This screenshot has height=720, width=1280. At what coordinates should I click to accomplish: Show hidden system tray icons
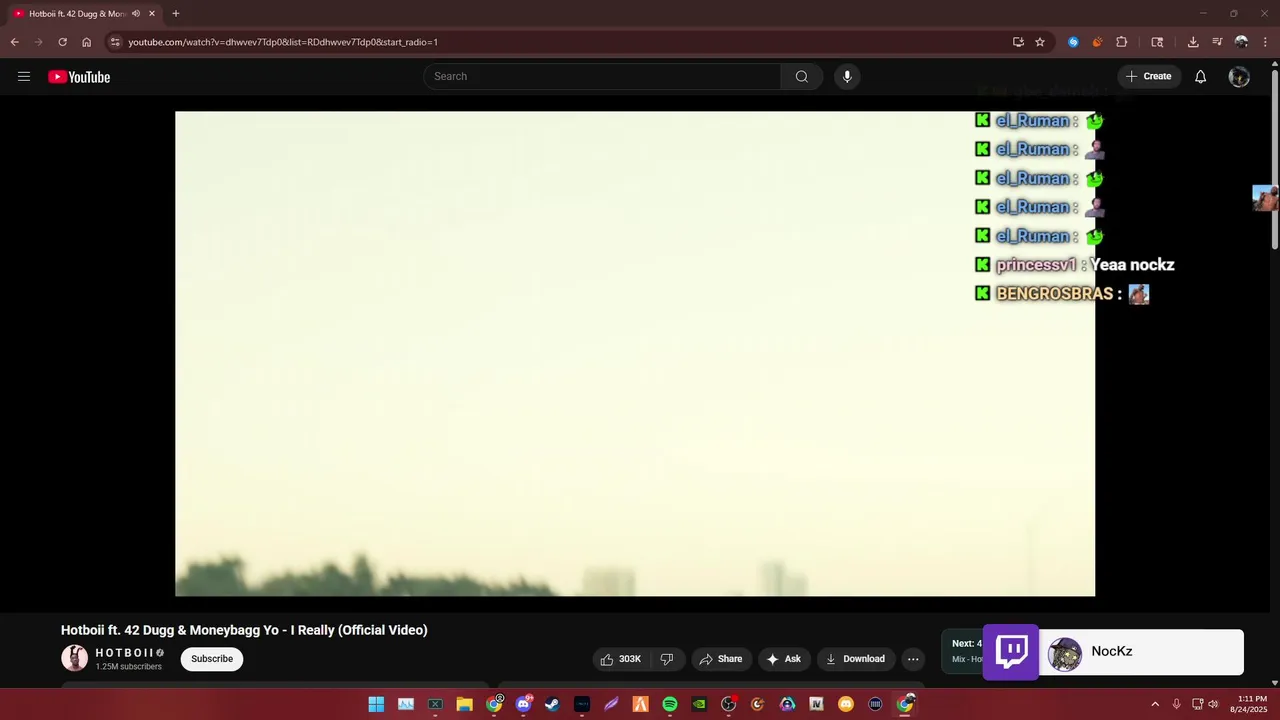pos(1155,704)
